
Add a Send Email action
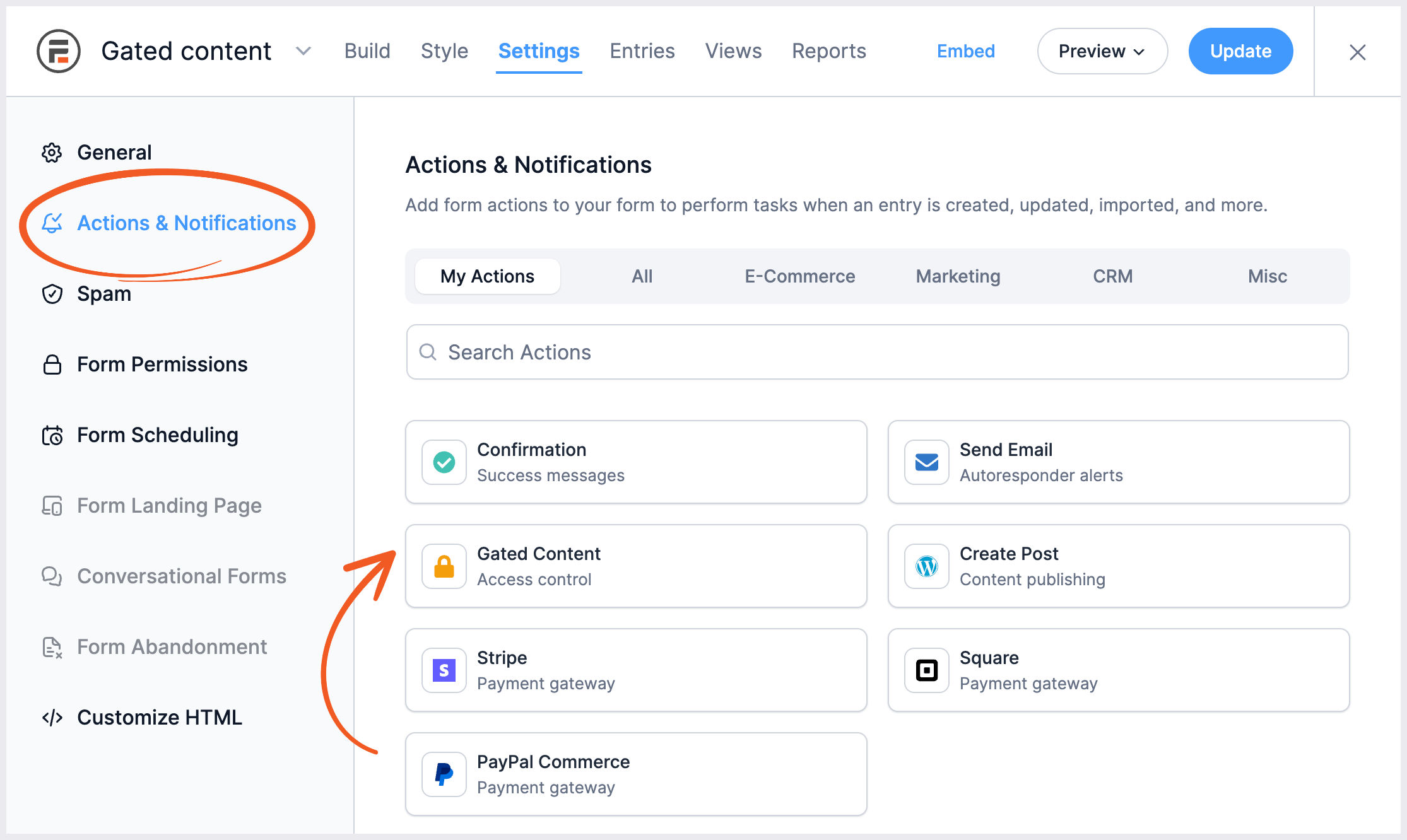[x=1119, y=462]
